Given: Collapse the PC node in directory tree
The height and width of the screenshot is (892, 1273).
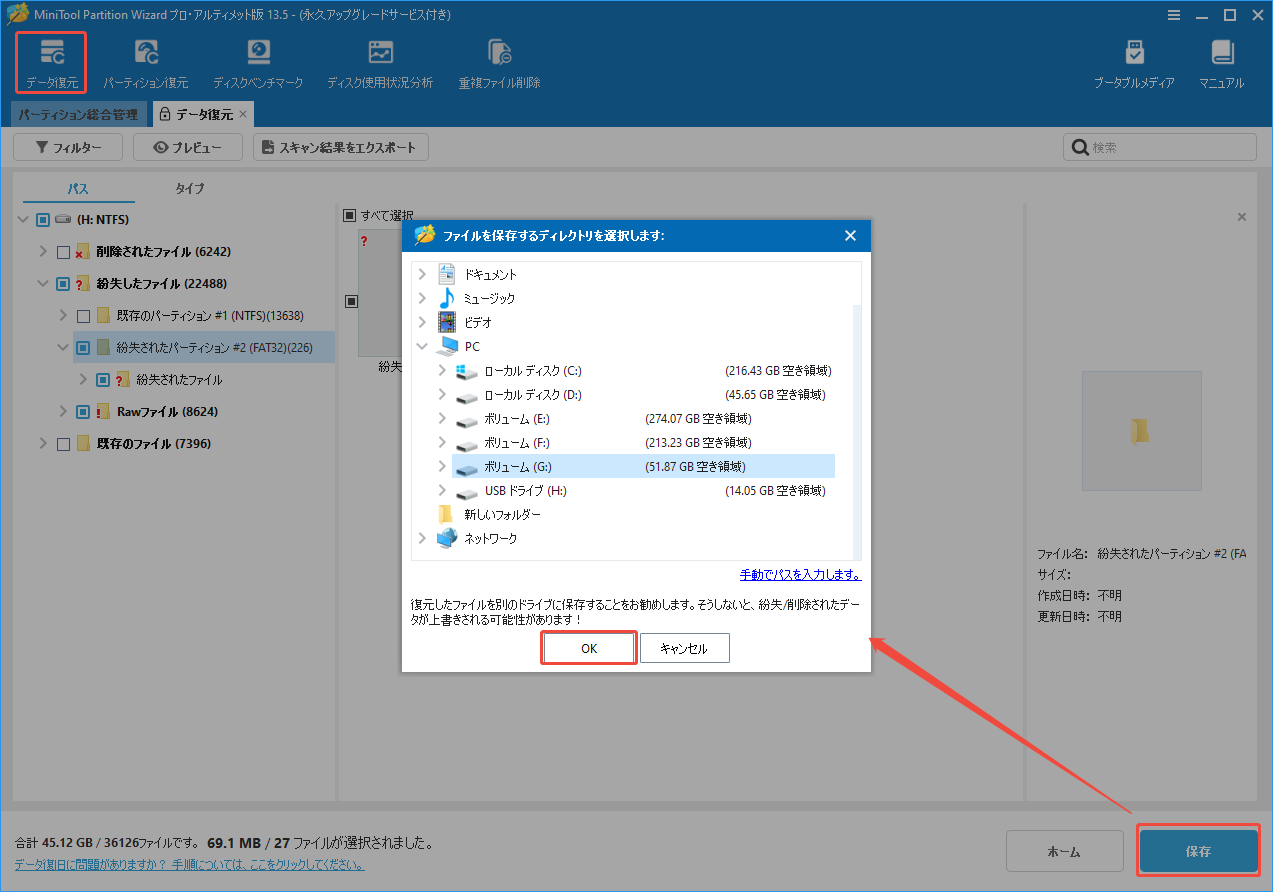Looking at the screenshot, I should click(x=421, y=346).
